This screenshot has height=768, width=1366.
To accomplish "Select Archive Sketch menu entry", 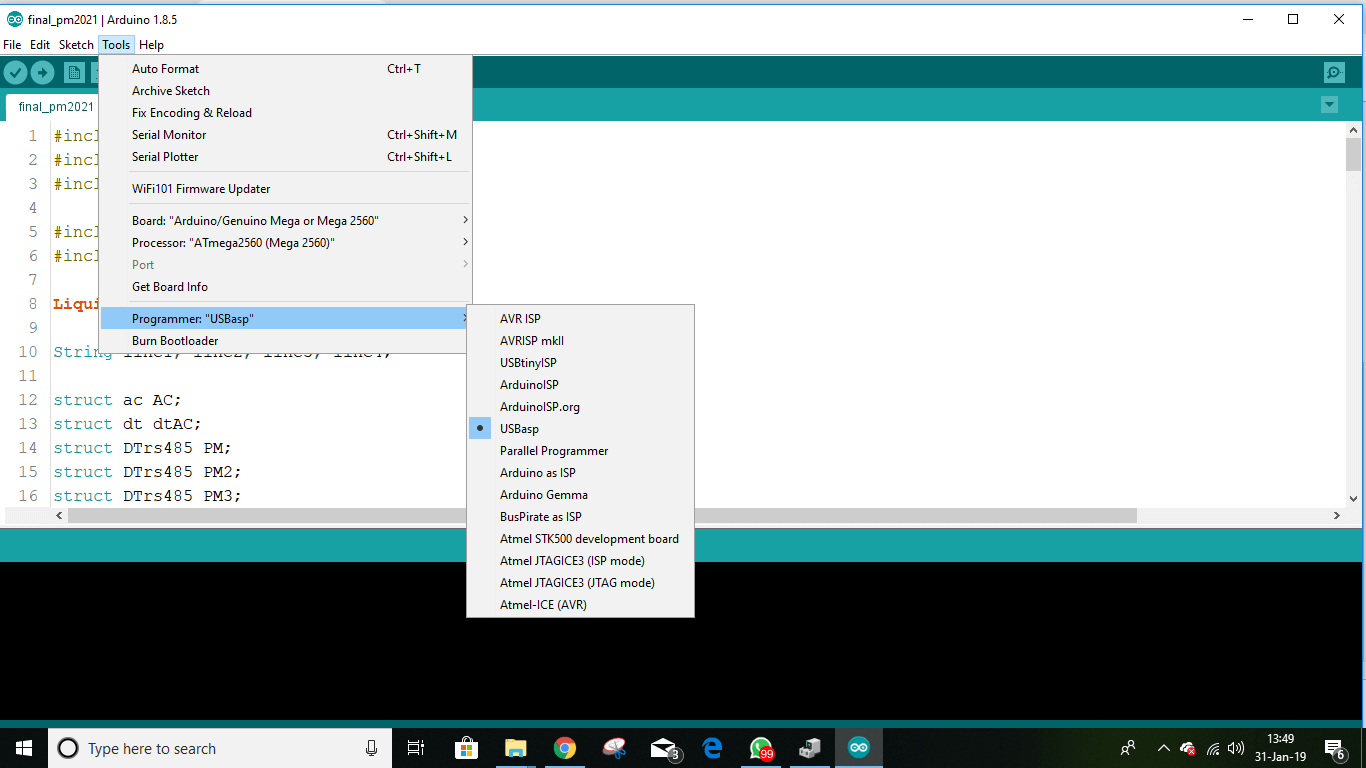I will [x=285, y=91].
